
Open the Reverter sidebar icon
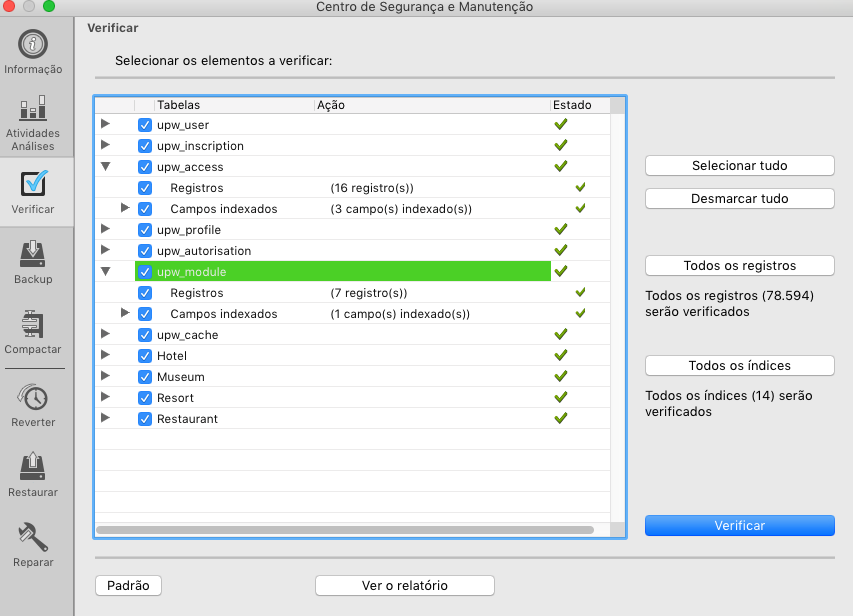coord(33,398)
